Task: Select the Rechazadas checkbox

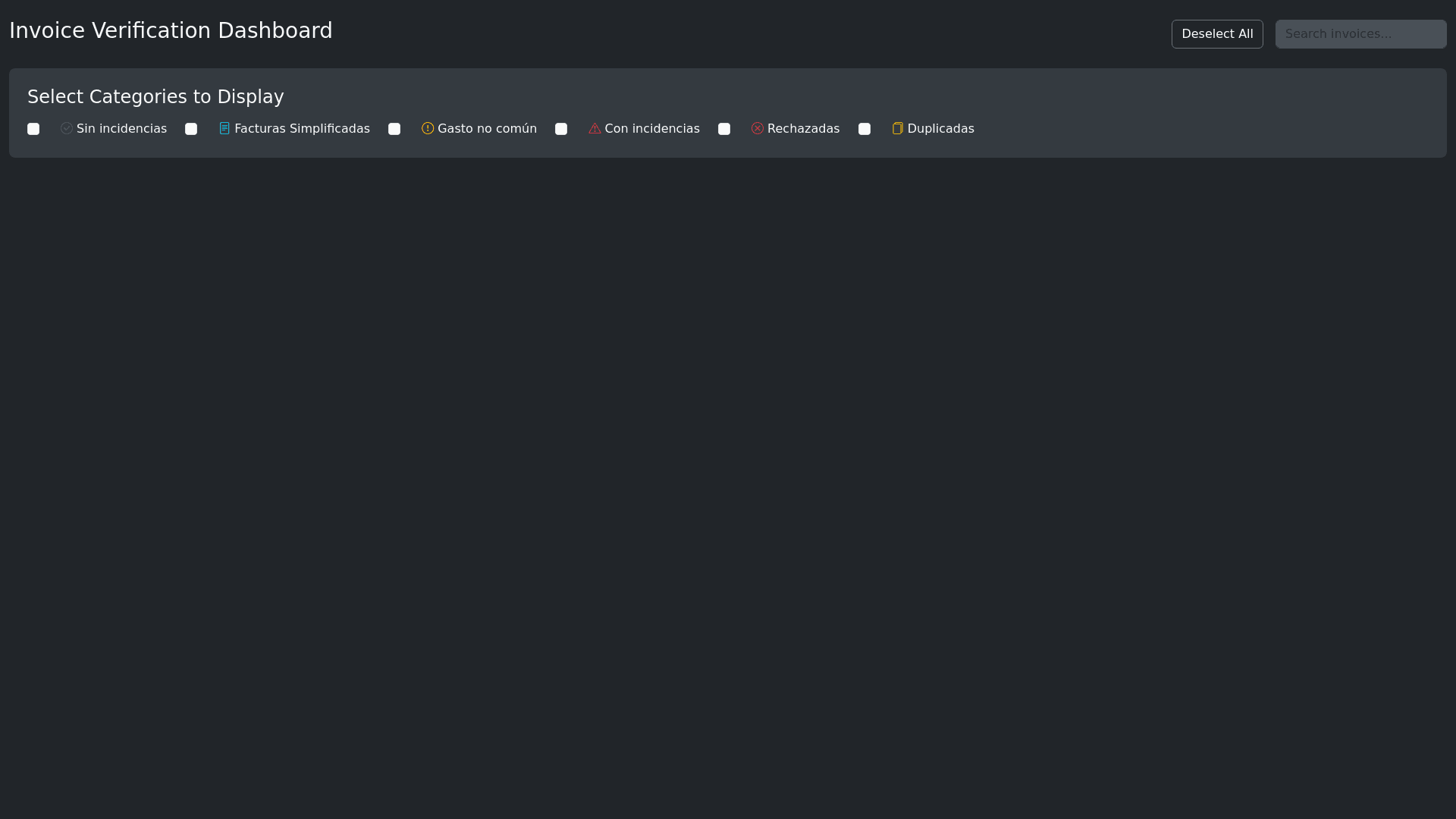Action: (x=724, y=129)
